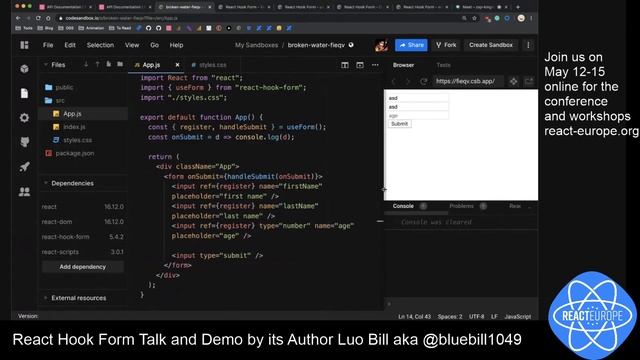
Task: Open the GitHub sidebar icon
Action: [x=24, y=142]
